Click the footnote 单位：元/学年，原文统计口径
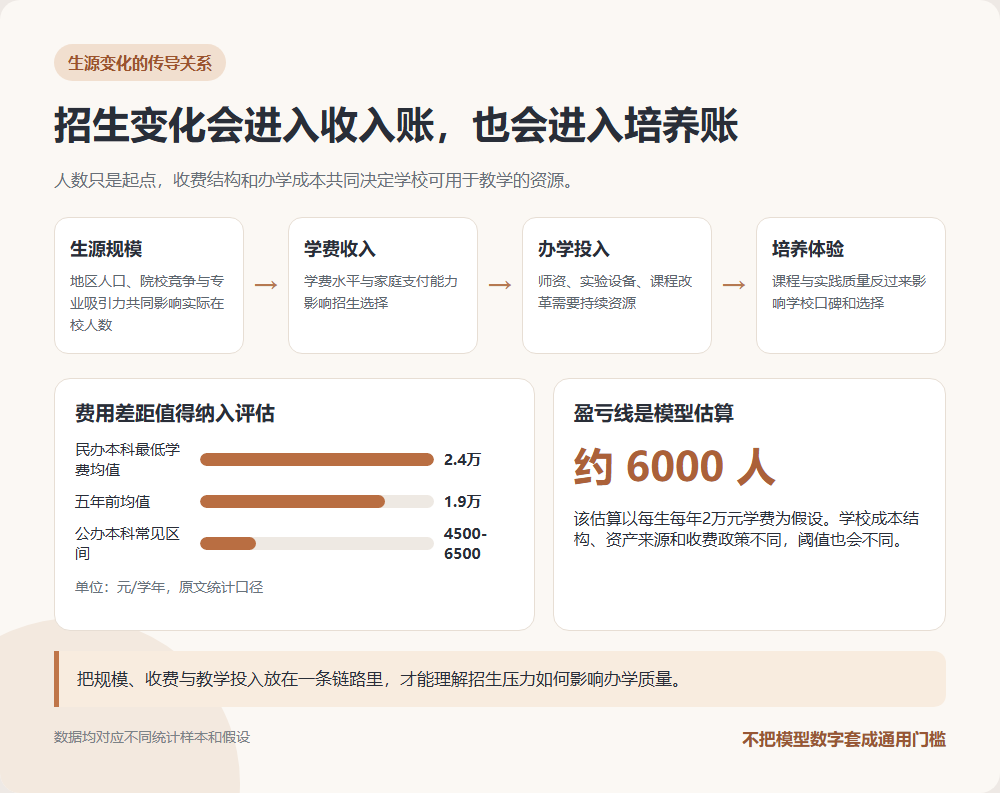This screenshot has width=1000, height=793. click(169, 587)
